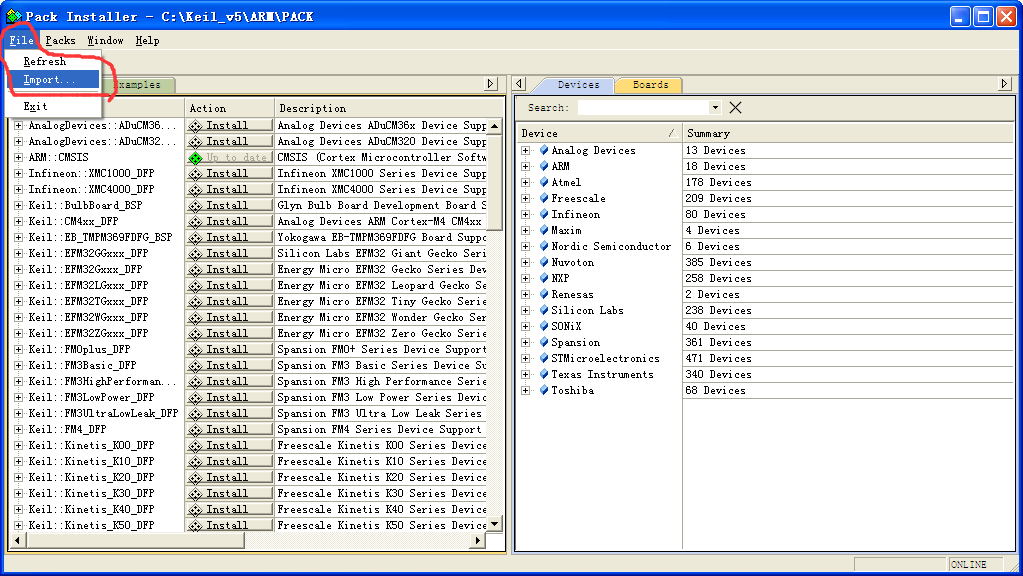Viewport: 1023px width, 576px height.
Task: Click the Atmel vendor diamond icon
Action: click(x=543, y=182)
